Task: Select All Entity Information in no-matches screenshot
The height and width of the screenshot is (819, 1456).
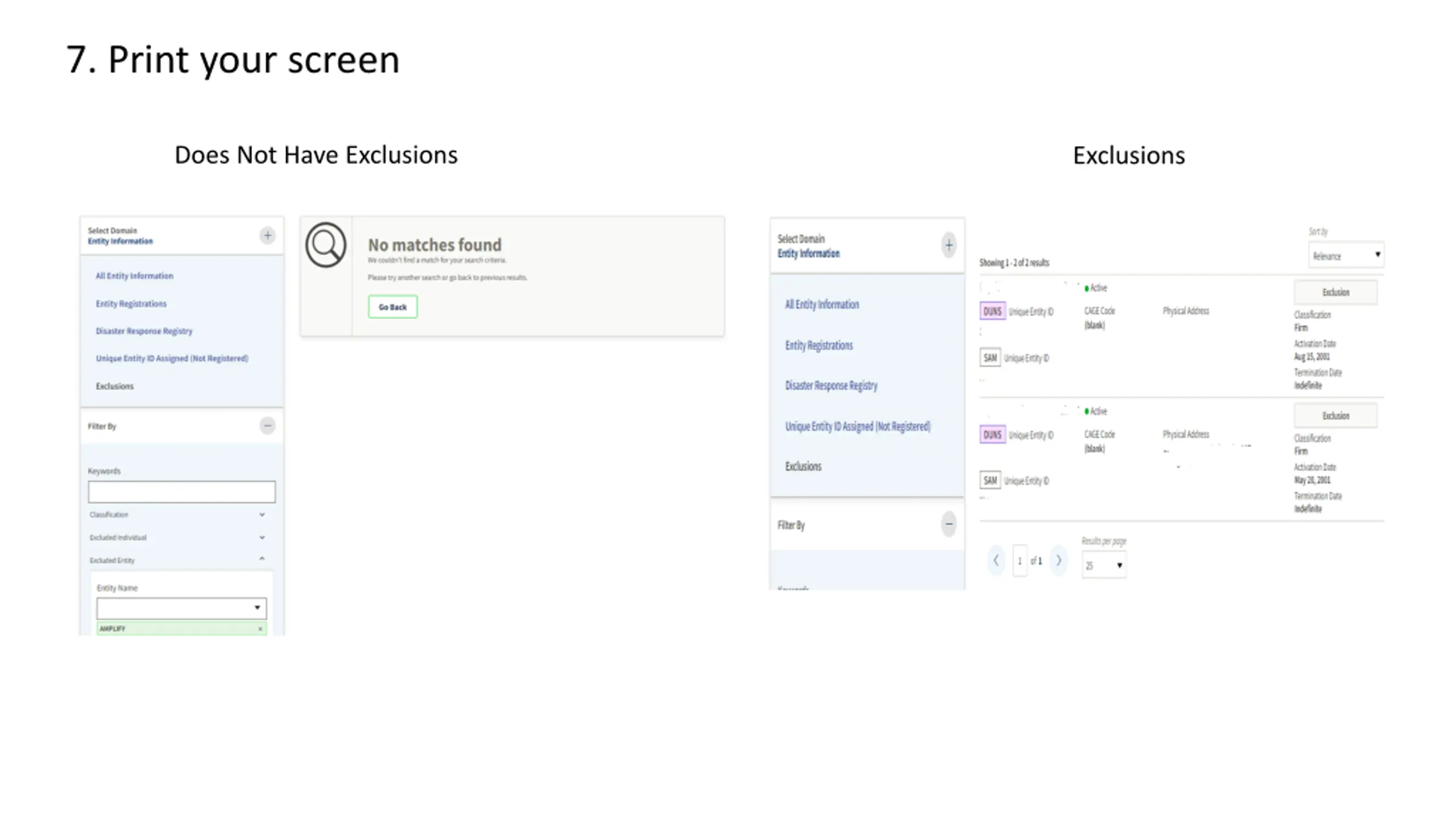Action: (134, 276)
